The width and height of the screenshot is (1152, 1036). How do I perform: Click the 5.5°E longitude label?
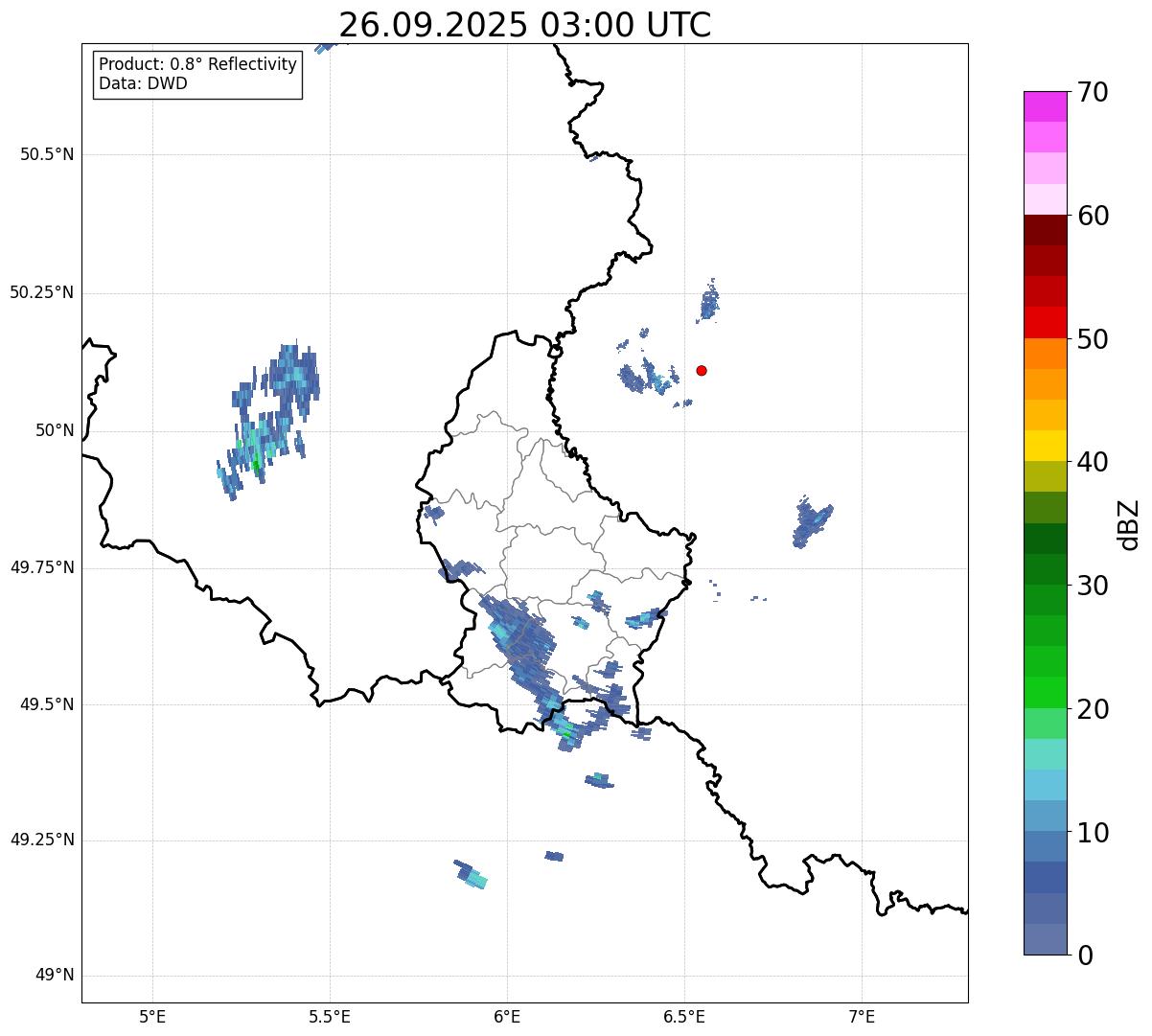point(330,1016)
